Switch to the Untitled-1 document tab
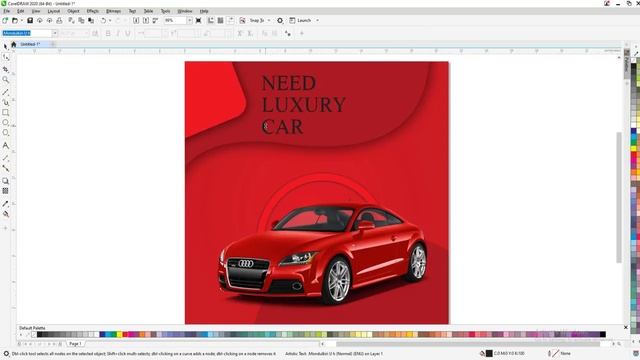 point(30,44)
